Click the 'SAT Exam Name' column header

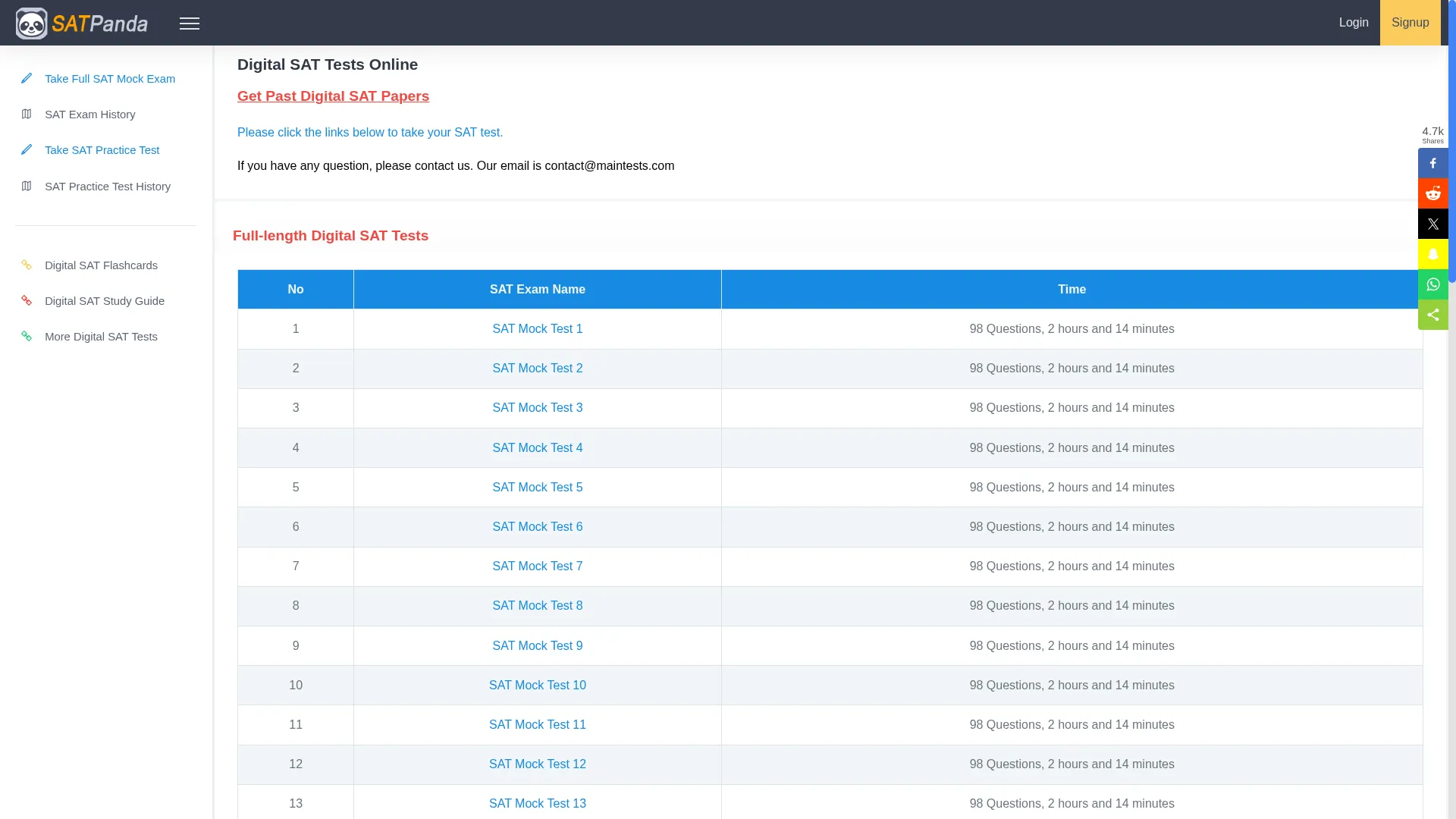tap(538, 290)
